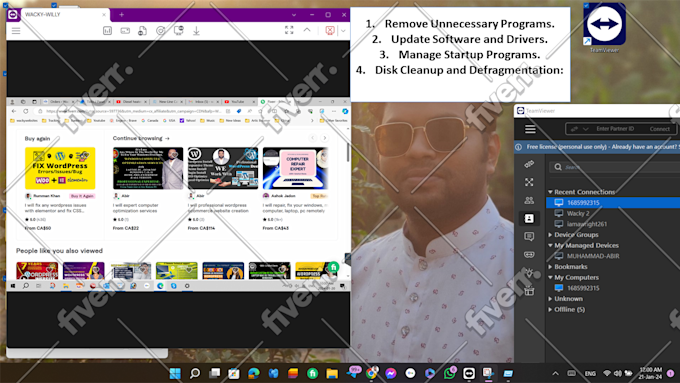Open the TeamViewer main hamburger menu

(530, 129)
